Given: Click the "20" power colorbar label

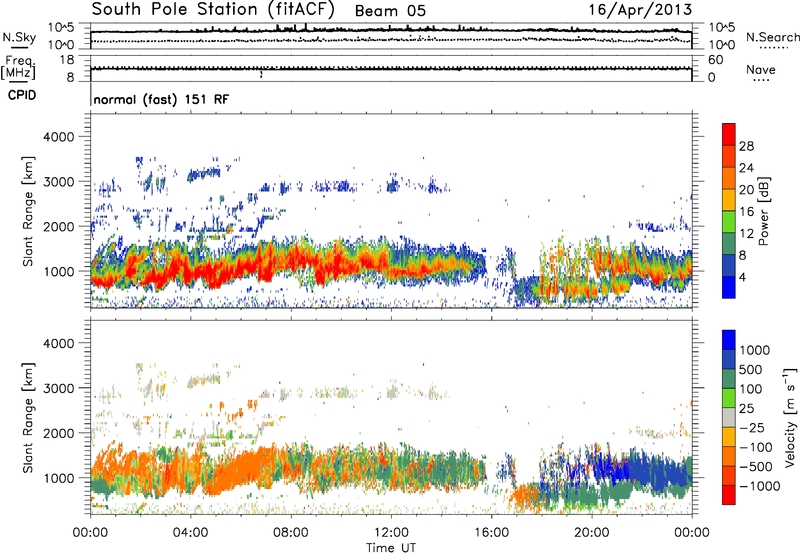Looking at the screenshot, I should pyautogui.click(x=746, y=190).
